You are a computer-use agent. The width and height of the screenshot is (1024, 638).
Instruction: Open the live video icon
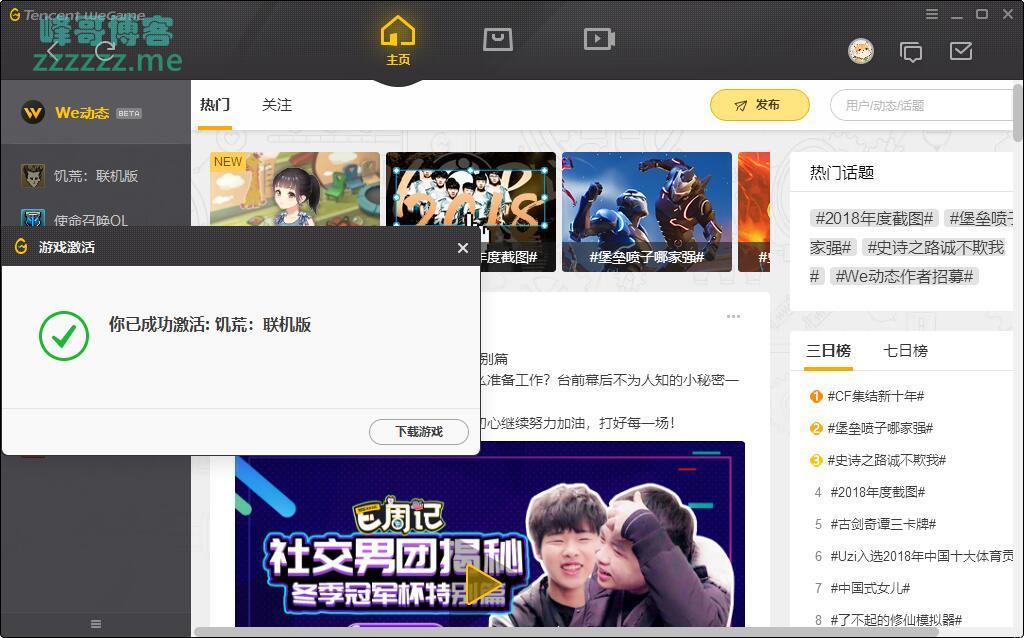pyautogui.click(x=599, y=39)
